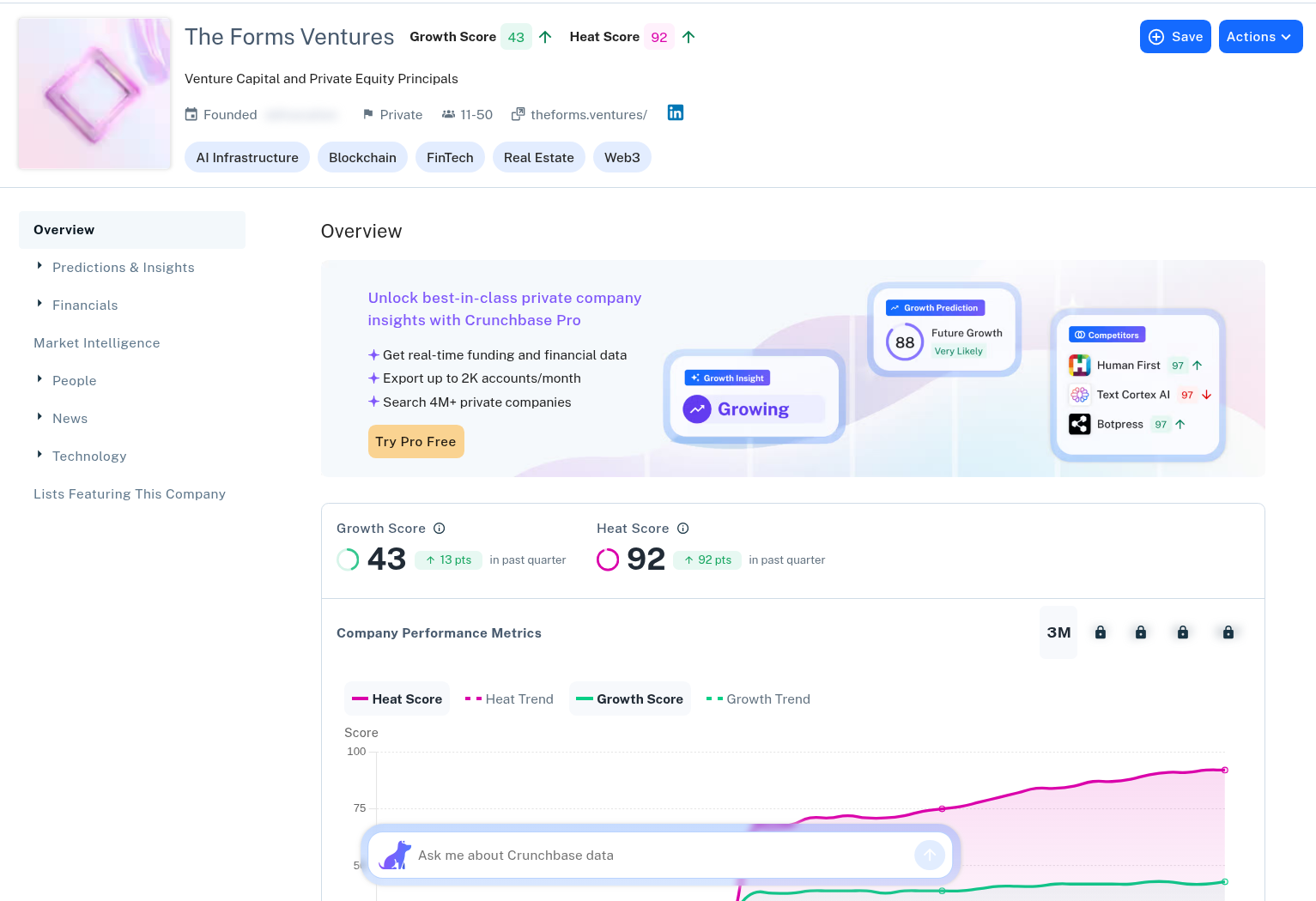Viewport: 1316px width, 901px height.
Task: Click the Human First competitor logo
Action: (1079, 366)
